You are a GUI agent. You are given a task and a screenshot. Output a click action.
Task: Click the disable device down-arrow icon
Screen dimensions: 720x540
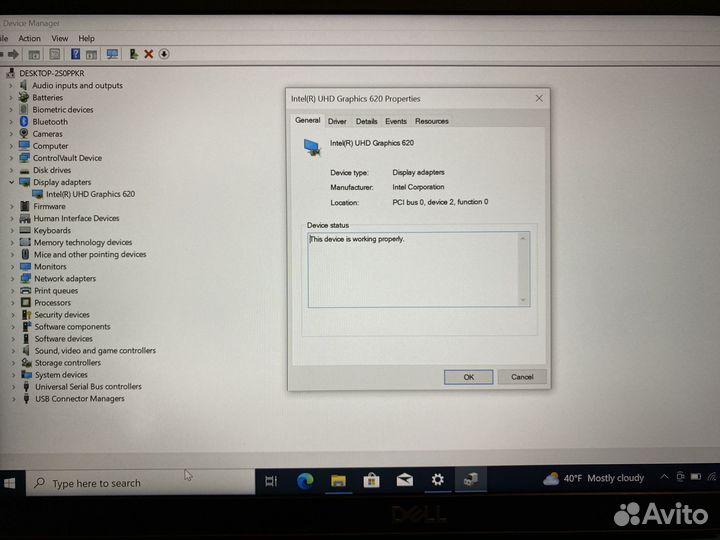click(x=164, y=54)
